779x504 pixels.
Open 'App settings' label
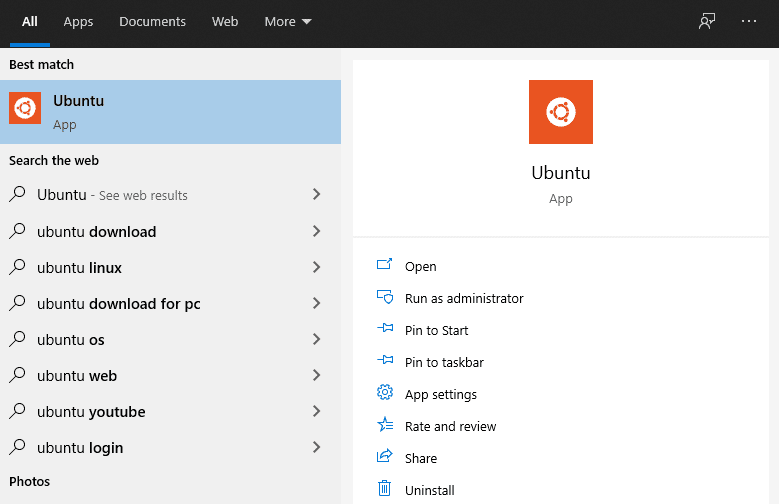pyautogui.click(x=441, y=395)
